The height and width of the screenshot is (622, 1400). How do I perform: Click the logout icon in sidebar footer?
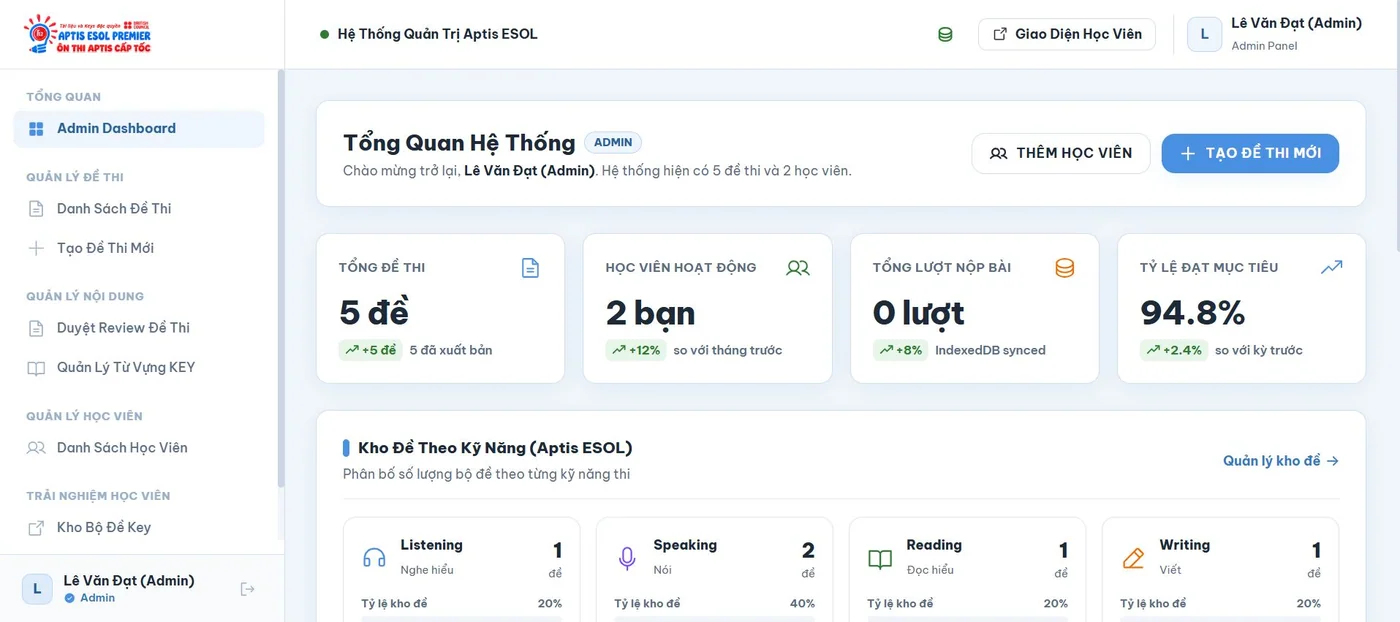(x=248, y=589)
